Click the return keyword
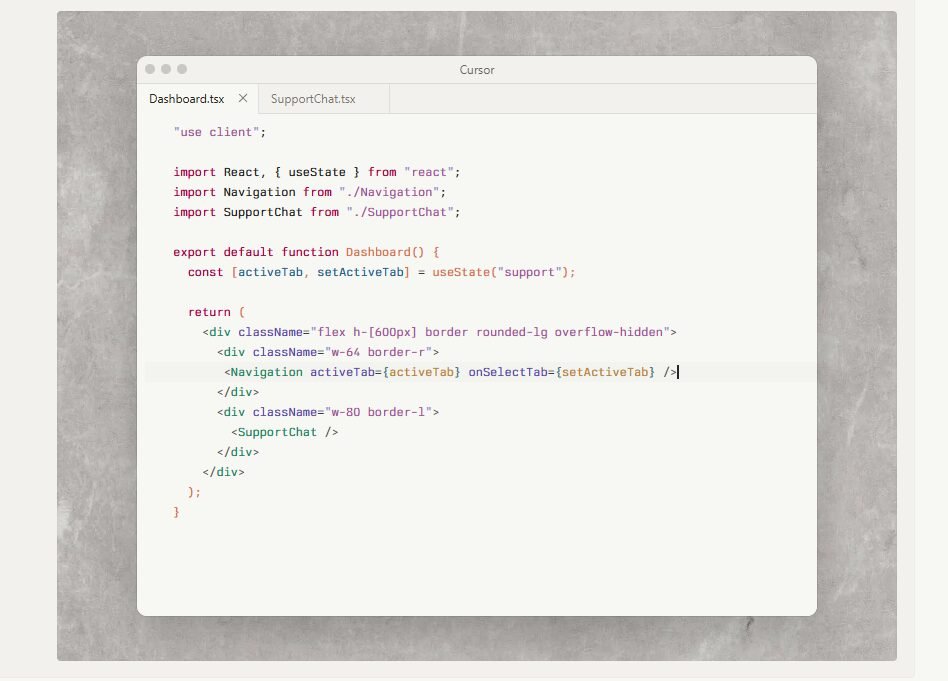This screenshot has width=948, height=681. tap(209, 312)
